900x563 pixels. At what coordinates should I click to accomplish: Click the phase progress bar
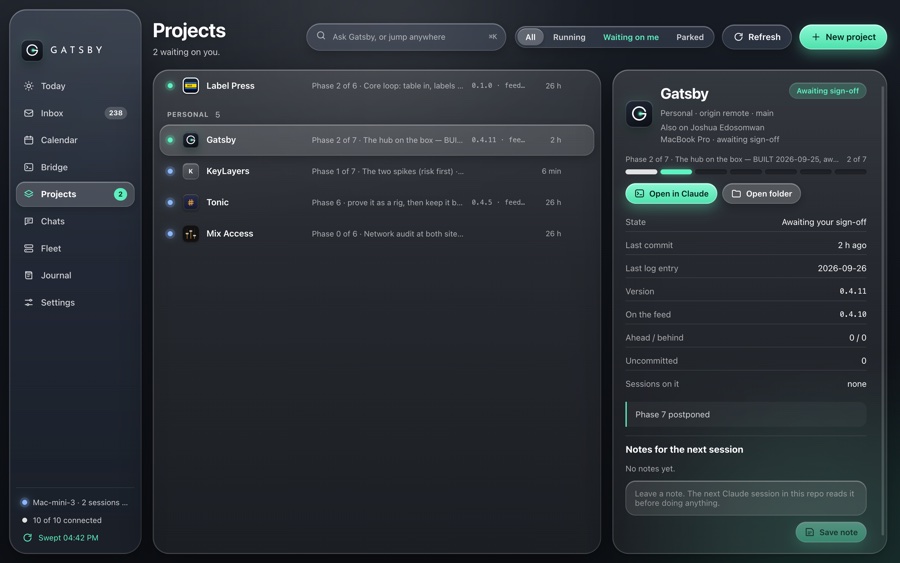pyautogui.click(x=746, y=172)
